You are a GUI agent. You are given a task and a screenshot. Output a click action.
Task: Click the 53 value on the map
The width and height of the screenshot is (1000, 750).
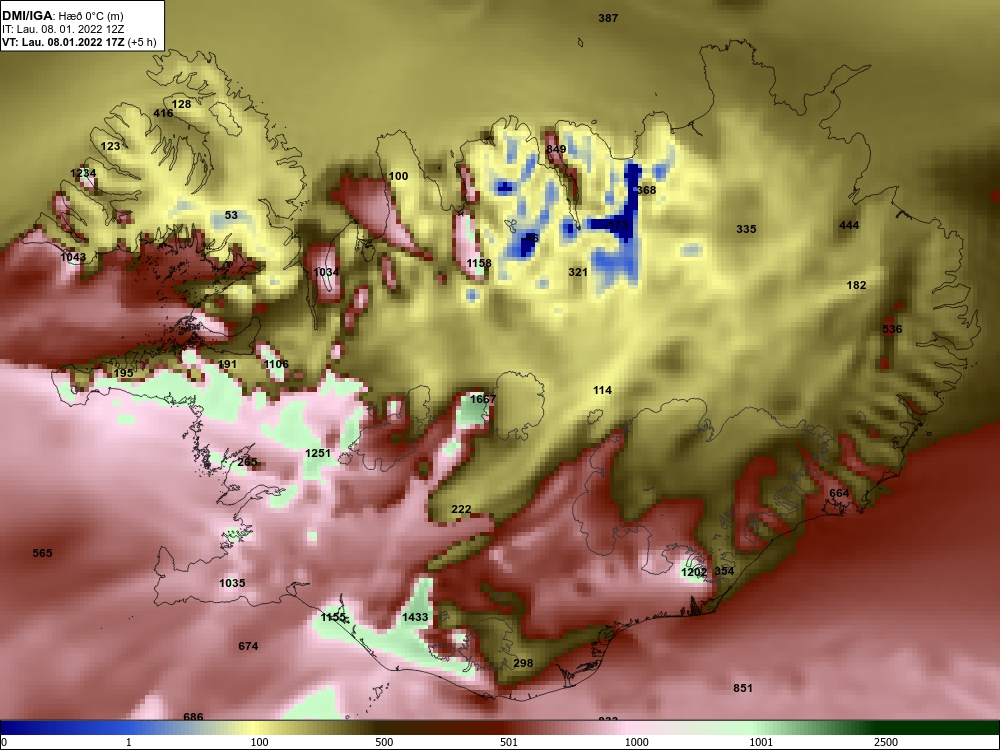pyautogui.click(x=231, y=216)
